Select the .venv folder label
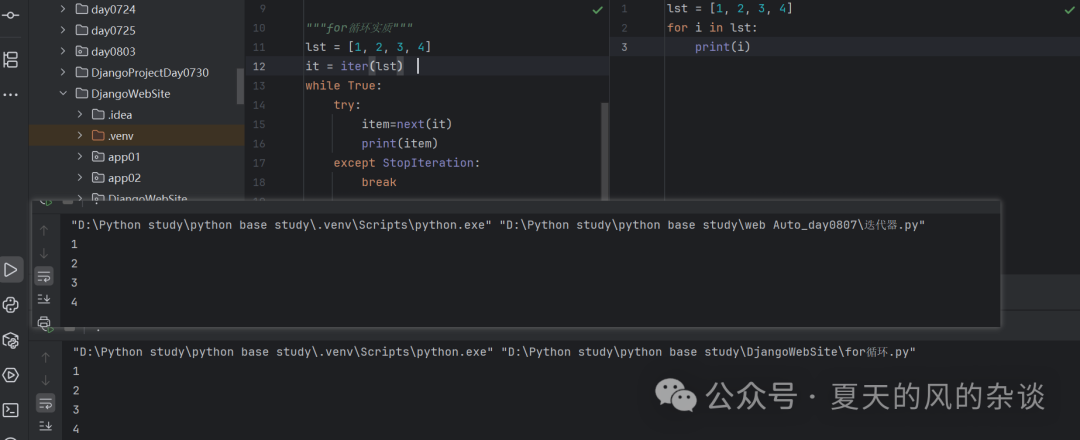Image resolution: width=1080 pixels, height=440 pixels. [x=121, y=136]
